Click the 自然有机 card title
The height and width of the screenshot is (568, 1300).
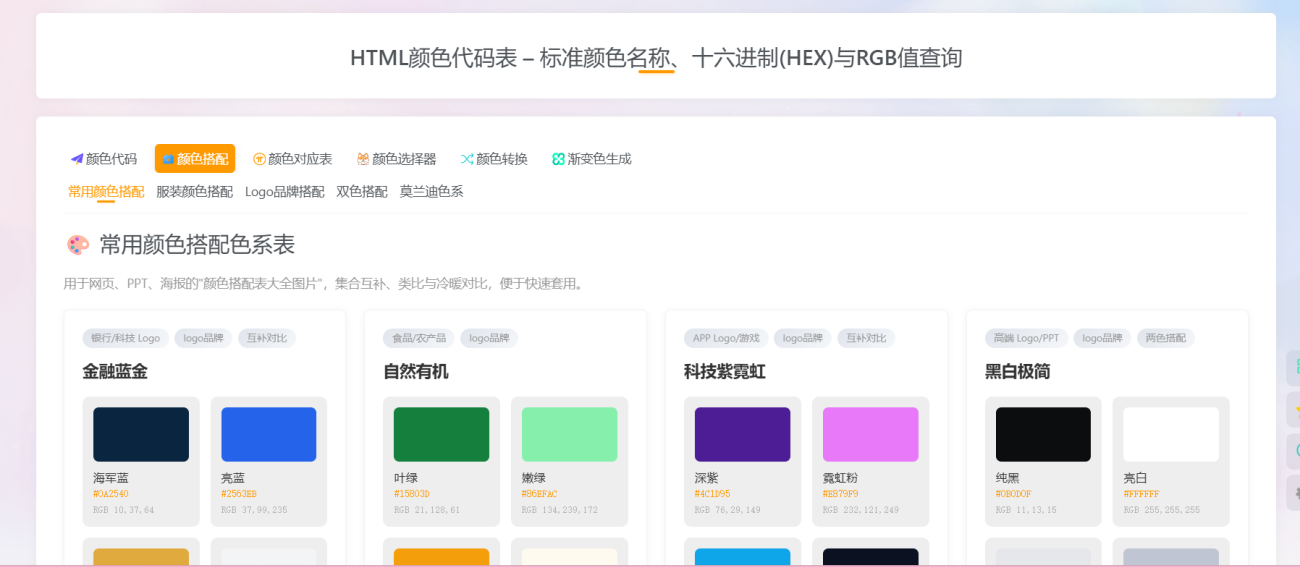click(416, 372)
